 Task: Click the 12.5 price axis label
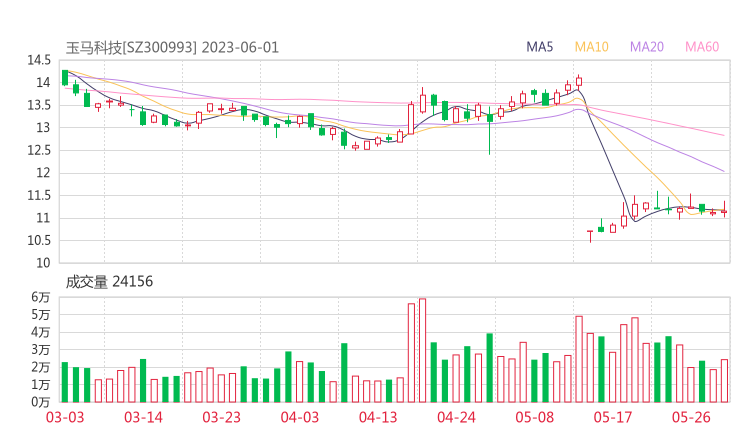click(x=39, y=150)
